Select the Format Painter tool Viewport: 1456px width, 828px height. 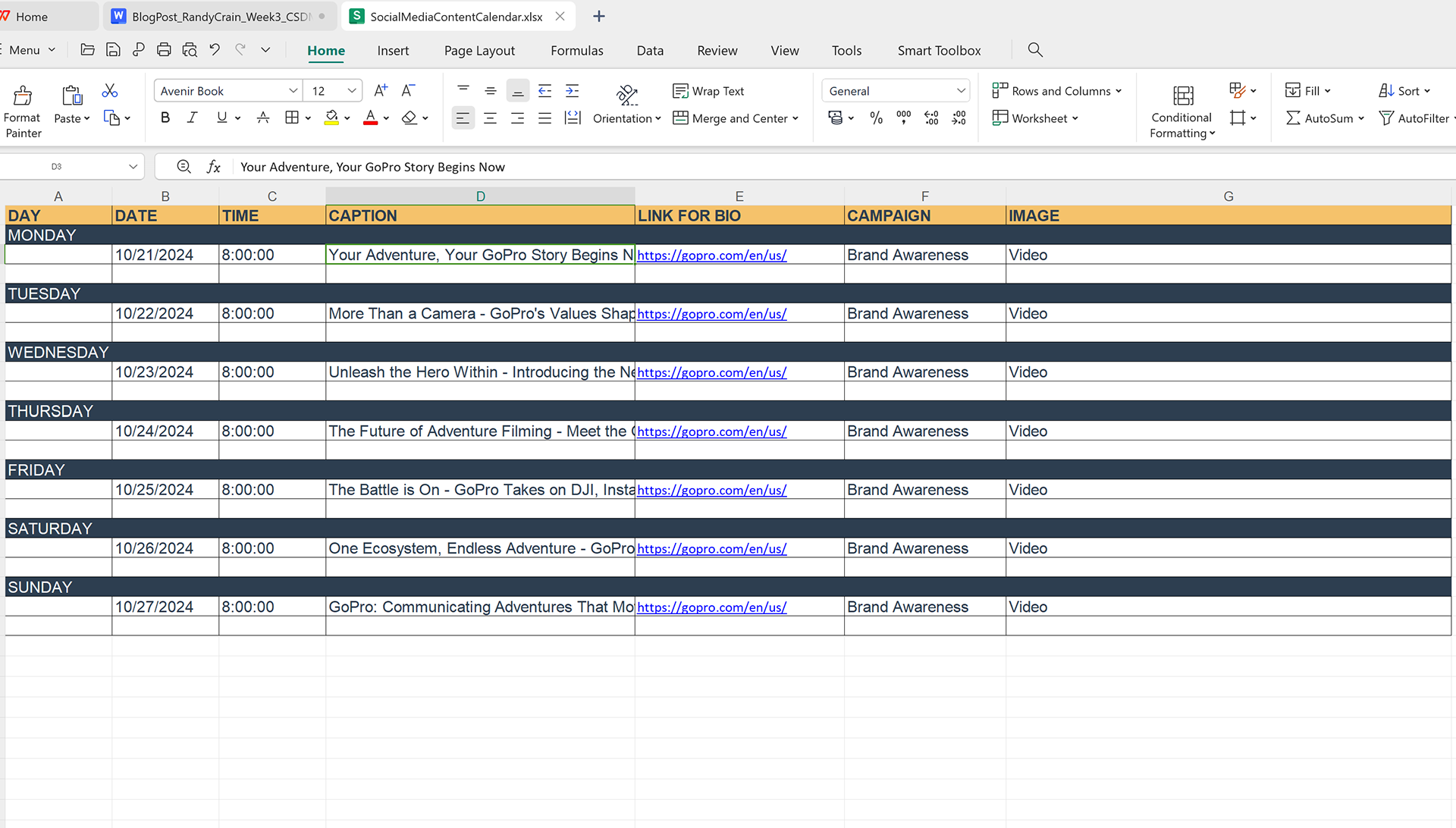point(23,111)
